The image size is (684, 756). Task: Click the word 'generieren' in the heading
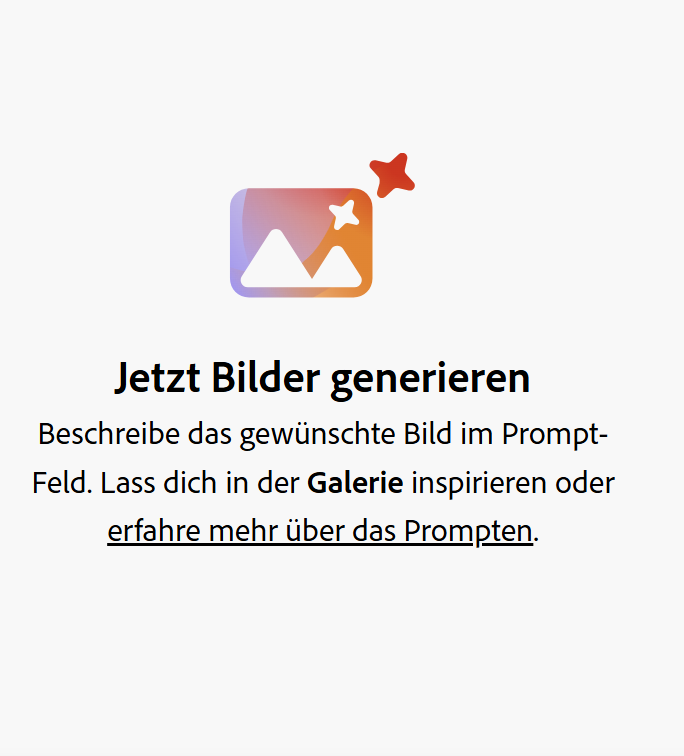(430, 380)
